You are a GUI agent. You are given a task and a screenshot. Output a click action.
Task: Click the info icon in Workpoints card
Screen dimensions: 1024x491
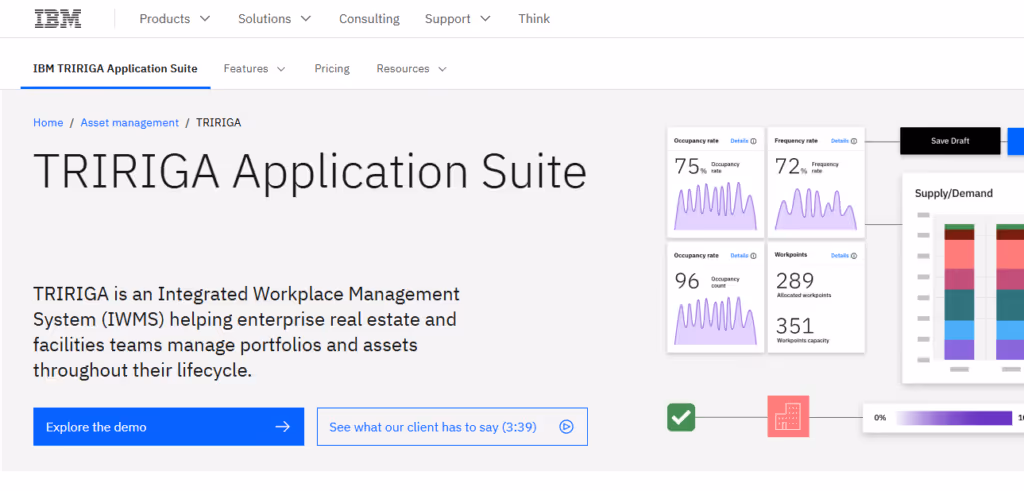tap(854, 256)
